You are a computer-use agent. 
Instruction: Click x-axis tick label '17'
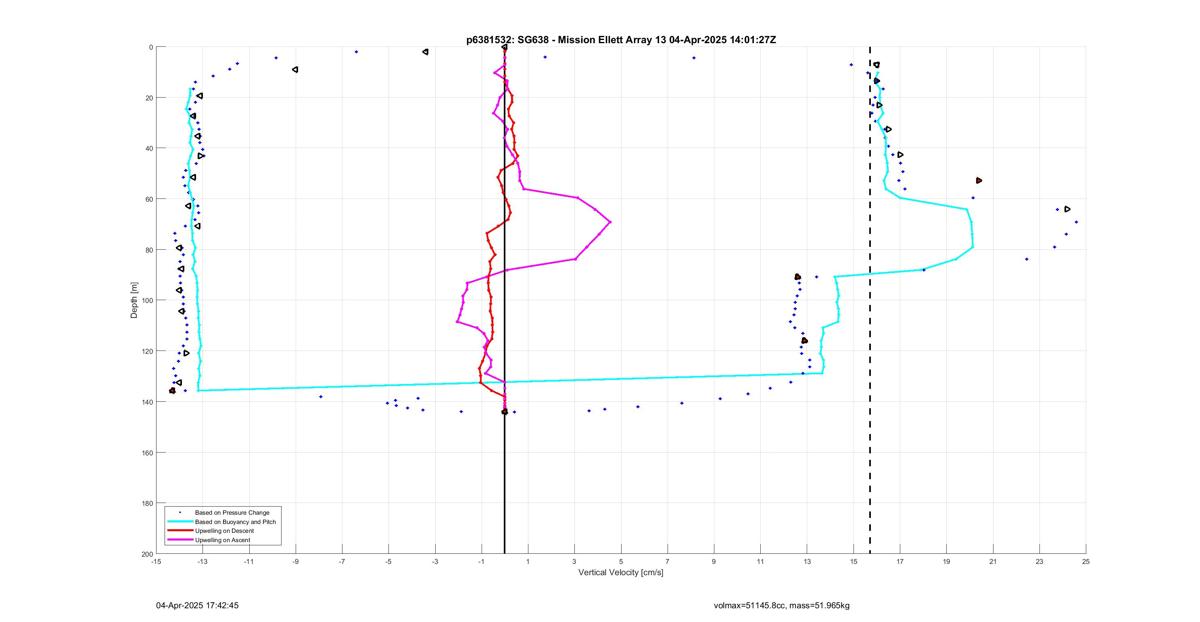point(900,562)
